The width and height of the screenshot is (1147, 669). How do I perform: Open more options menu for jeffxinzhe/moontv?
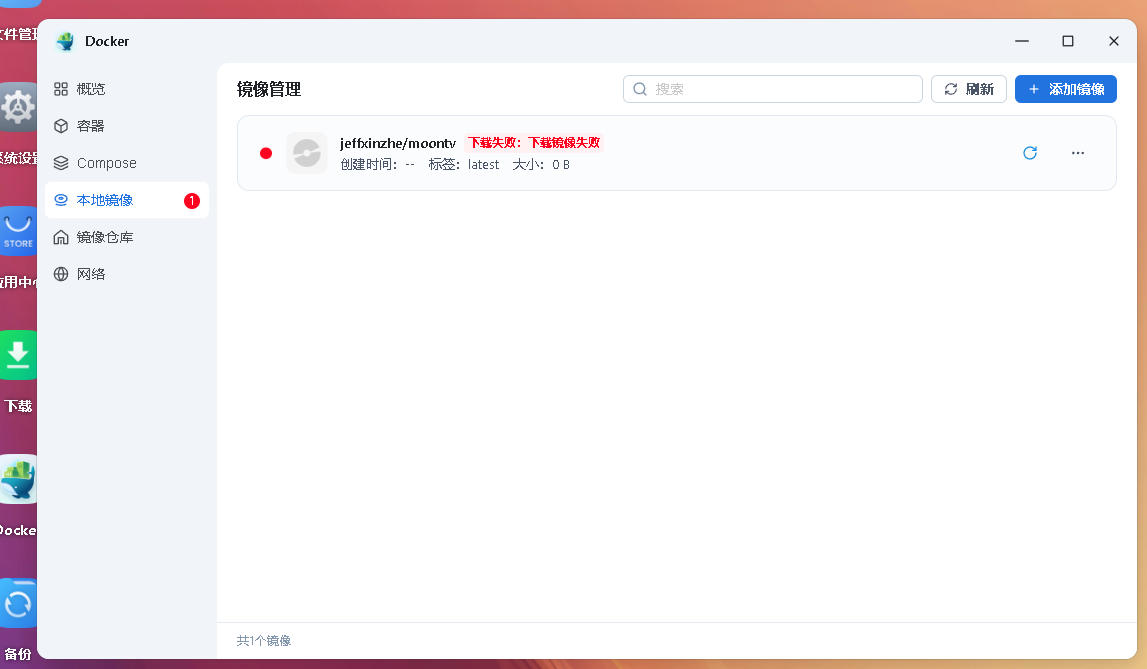[1078, 153]
